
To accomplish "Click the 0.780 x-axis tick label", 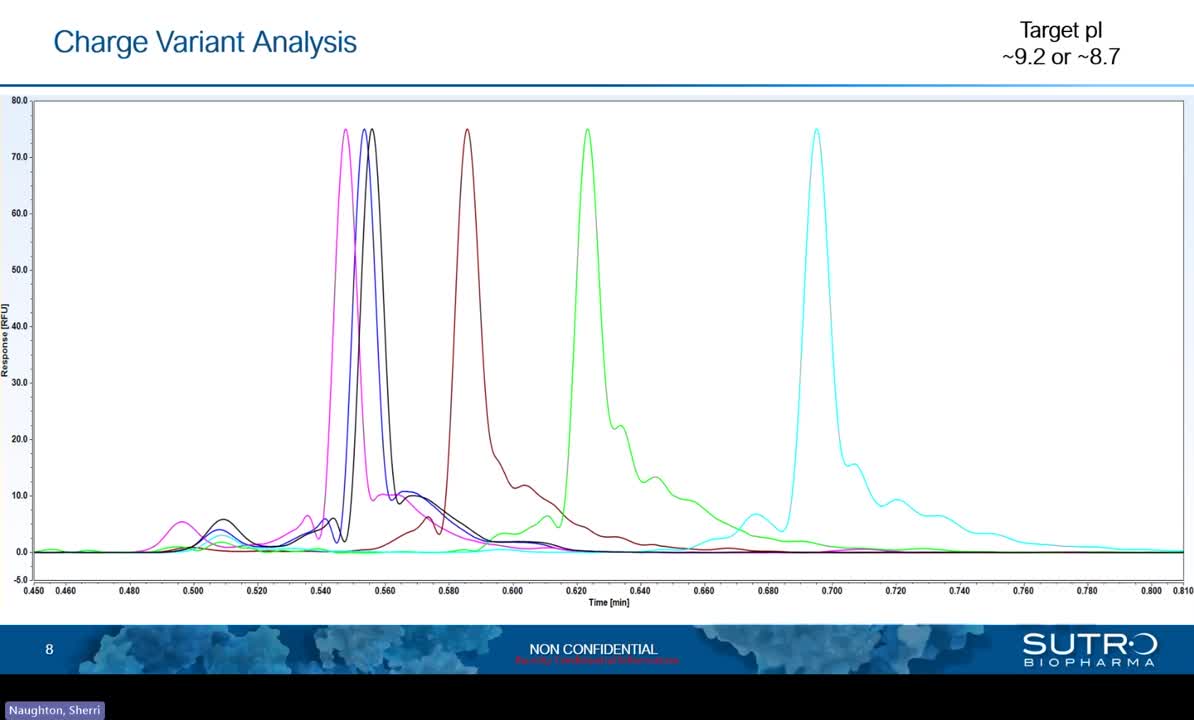I will [x=1087, y=591].
